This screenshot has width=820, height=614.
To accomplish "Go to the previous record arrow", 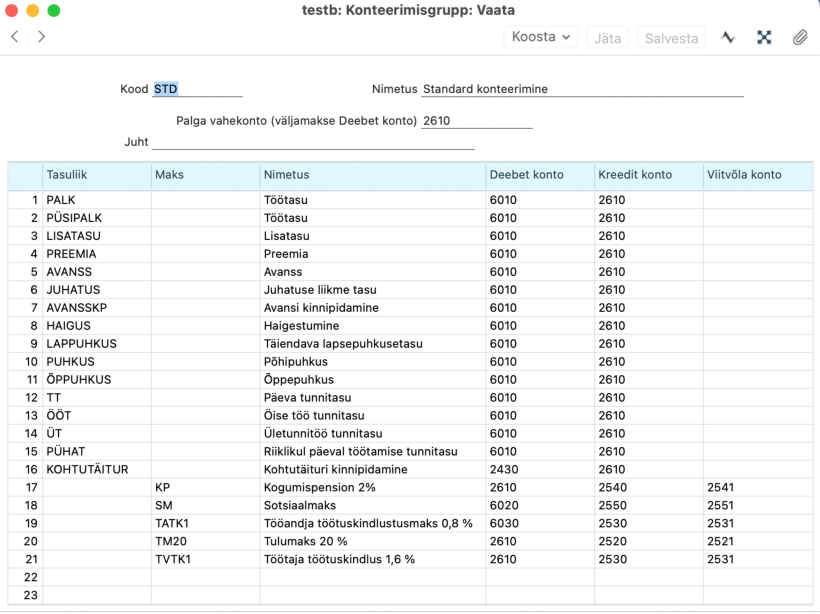I will click(x=15, y=37).
